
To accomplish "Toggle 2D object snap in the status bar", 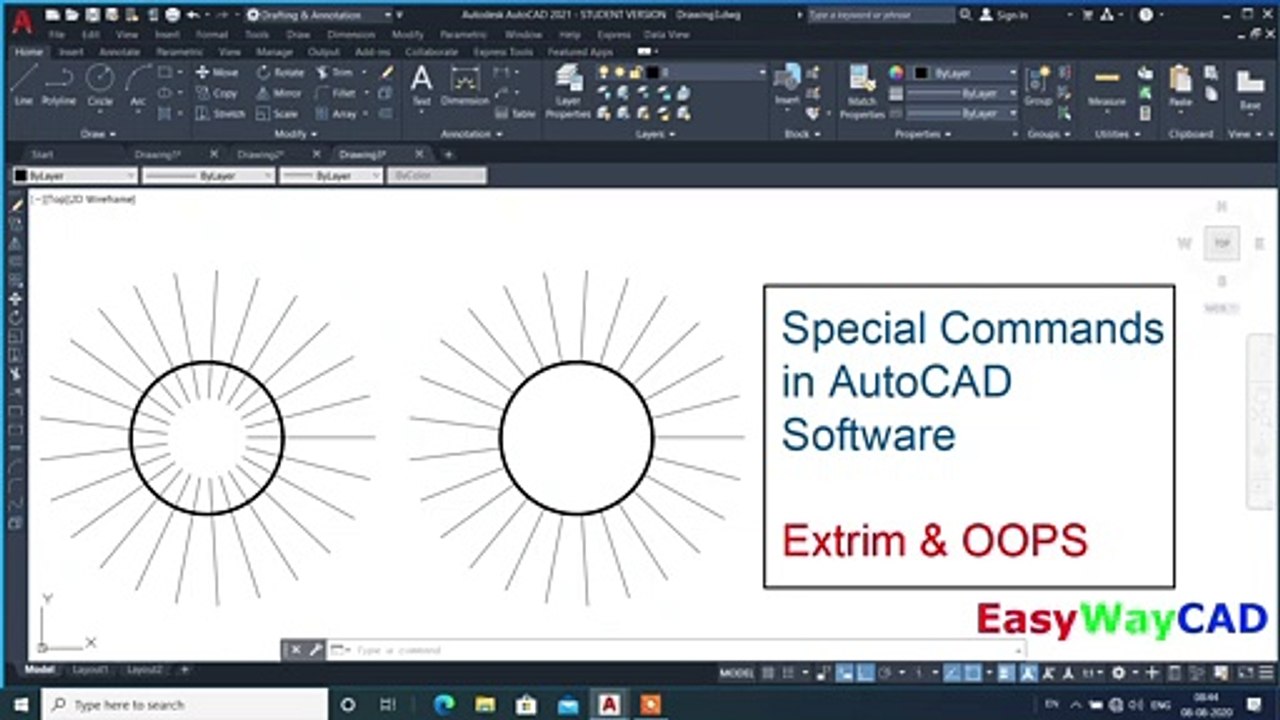I will coord(972,674).
